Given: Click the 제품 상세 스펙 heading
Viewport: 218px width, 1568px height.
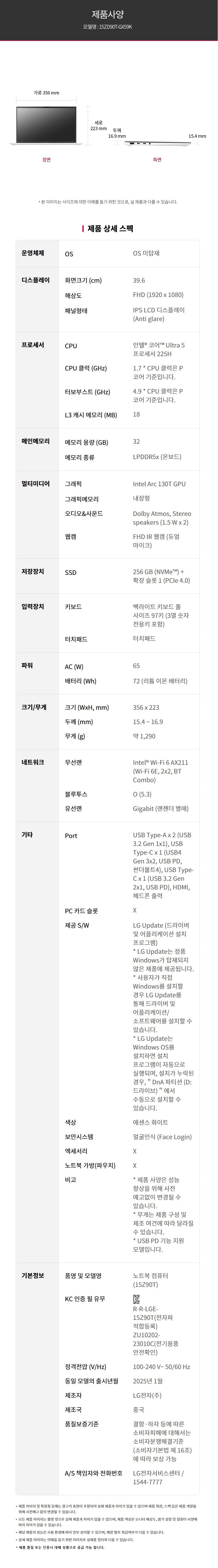Looking at the screenshot, I should click(x=110, y=229).
